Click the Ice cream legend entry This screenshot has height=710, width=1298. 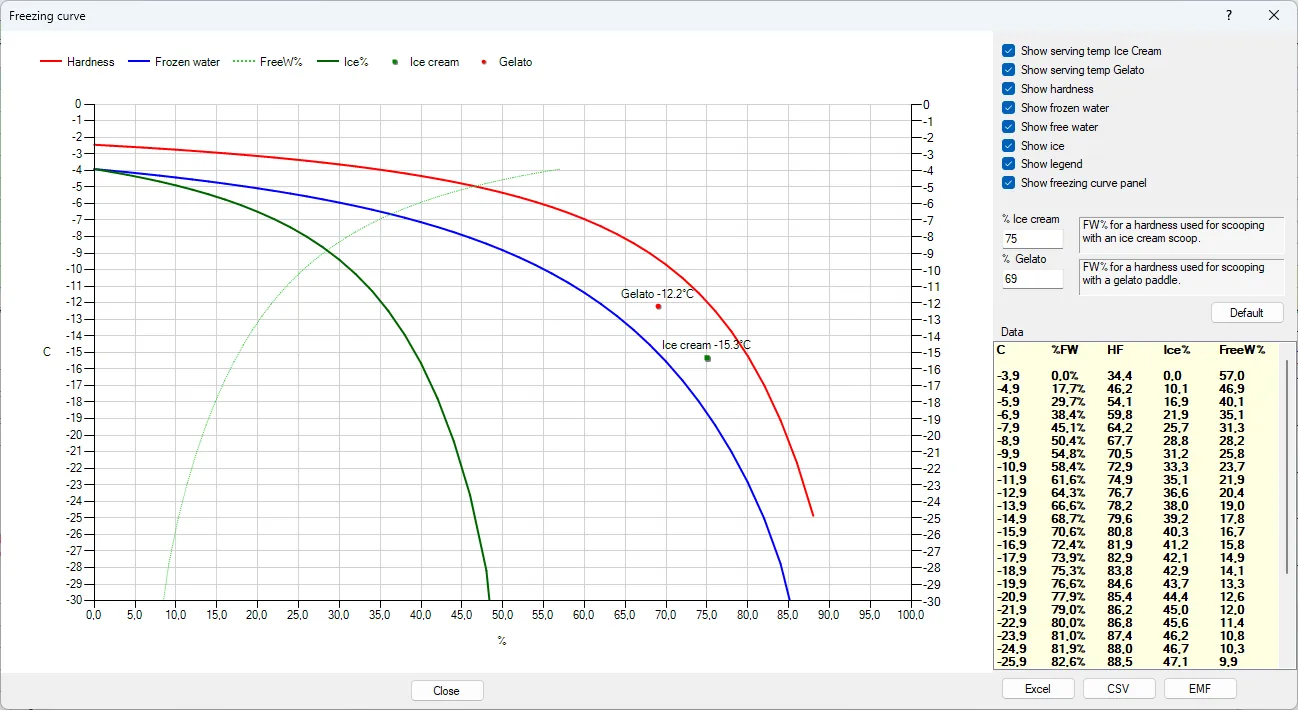click(426, 62)
